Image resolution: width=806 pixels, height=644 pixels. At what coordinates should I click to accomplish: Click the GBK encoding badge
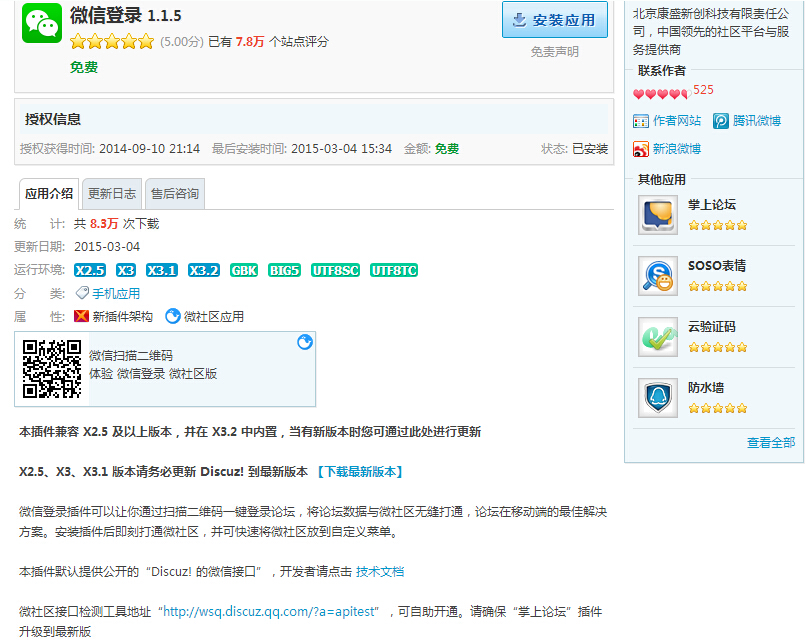click(244, 270)
